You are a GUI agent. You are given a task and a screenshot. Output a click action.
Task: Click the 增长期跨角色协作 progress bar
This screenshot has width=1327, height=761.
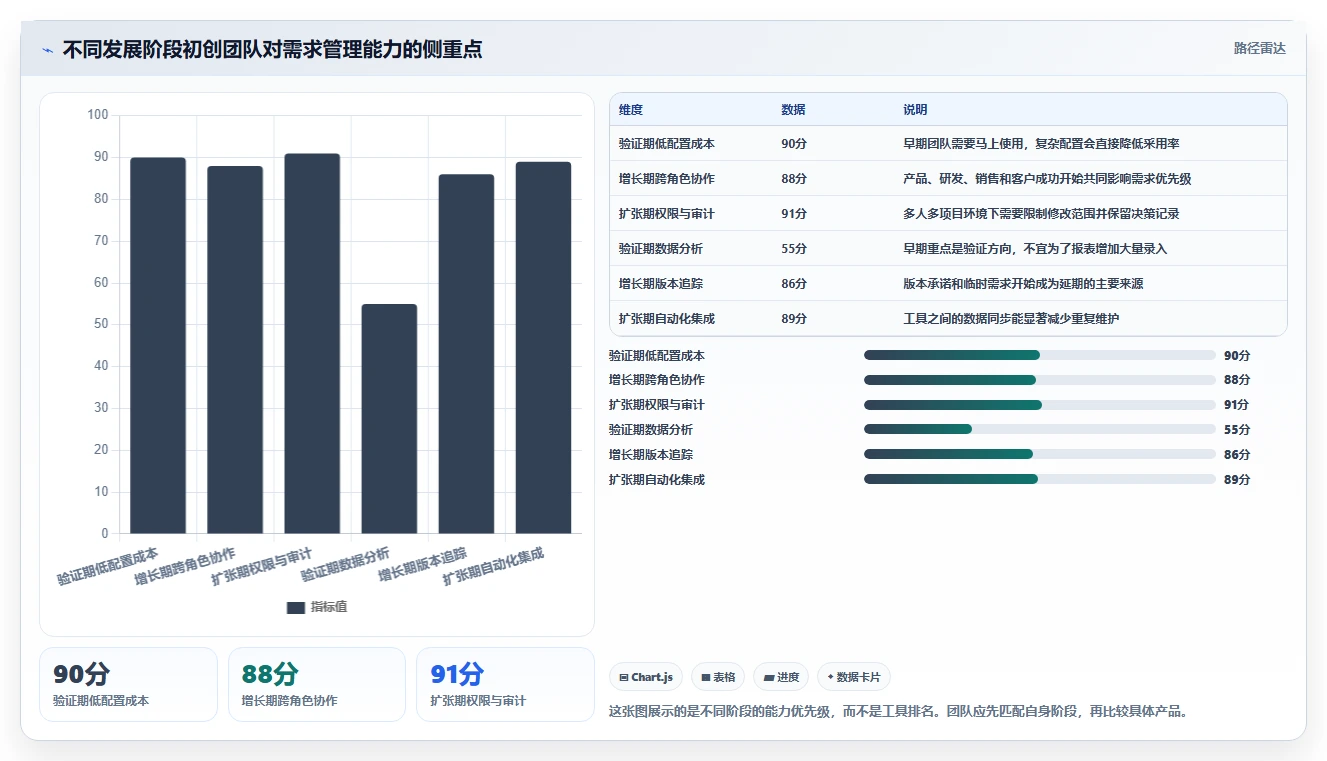coord(1040,380)
